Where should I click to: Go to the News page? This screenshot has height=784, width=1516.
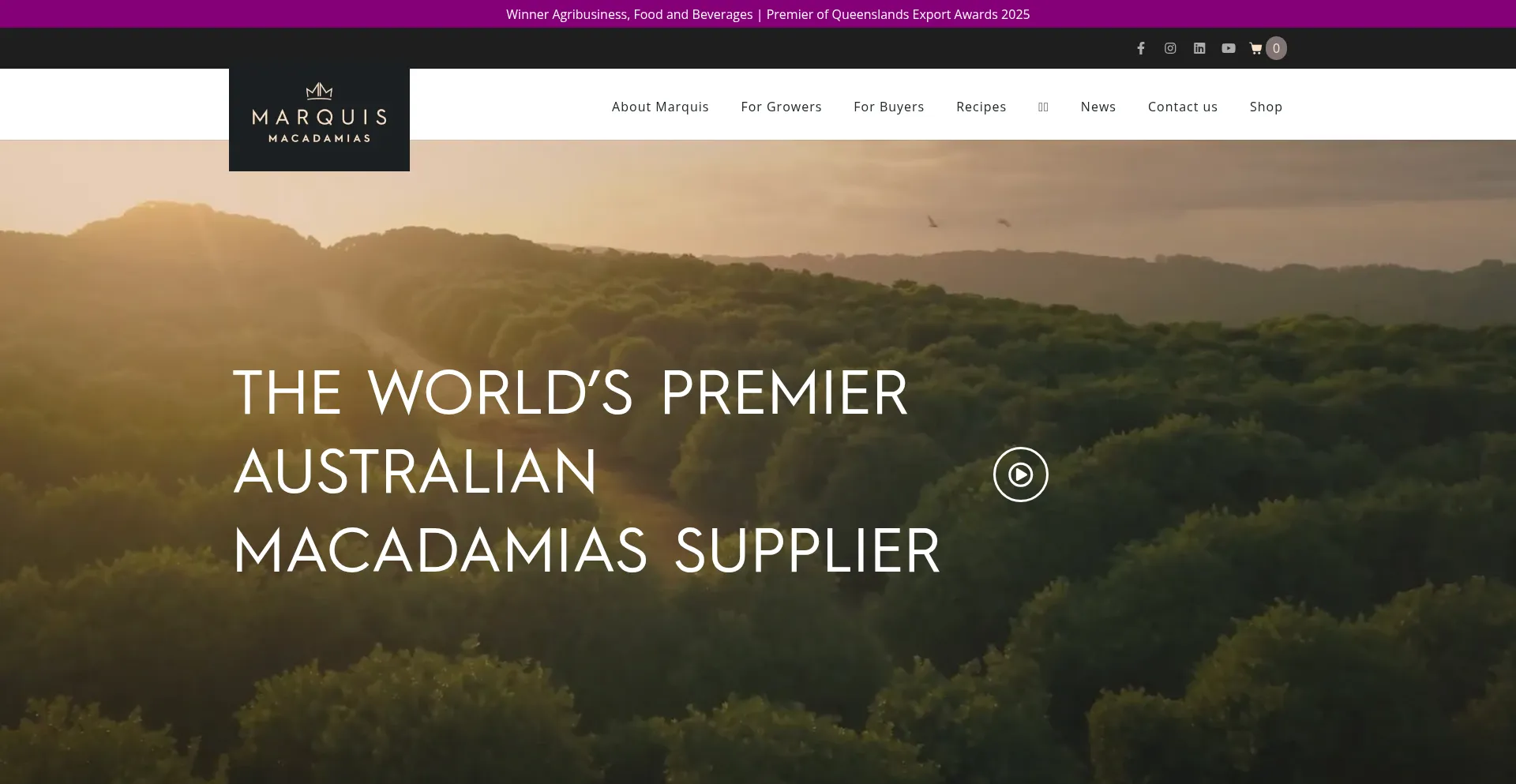[x=1098, y=107]
